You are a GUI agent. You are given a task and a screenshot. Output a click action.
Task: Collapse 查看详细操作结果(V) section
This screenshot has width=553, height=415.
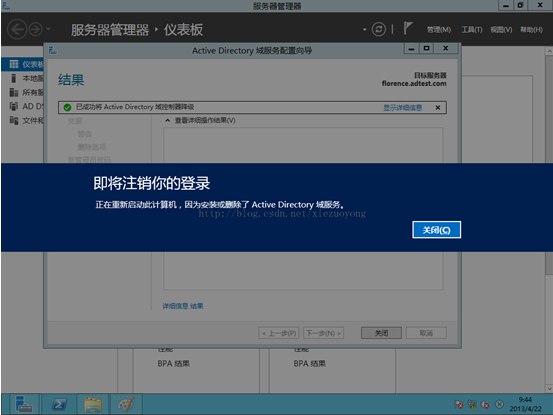point(168,121)
